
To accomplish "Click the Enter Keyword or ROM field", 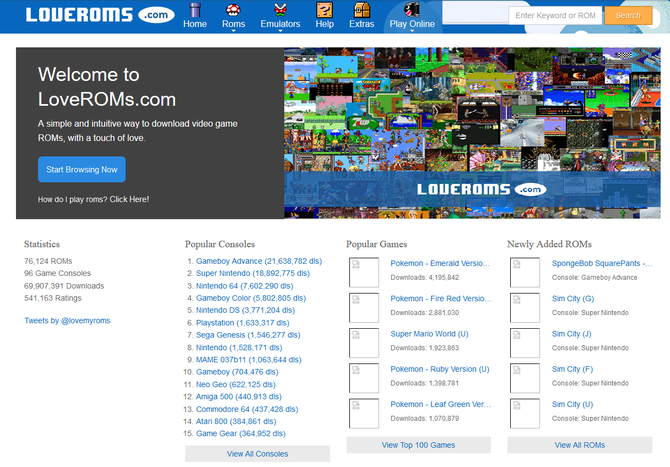I will [555, 15].
